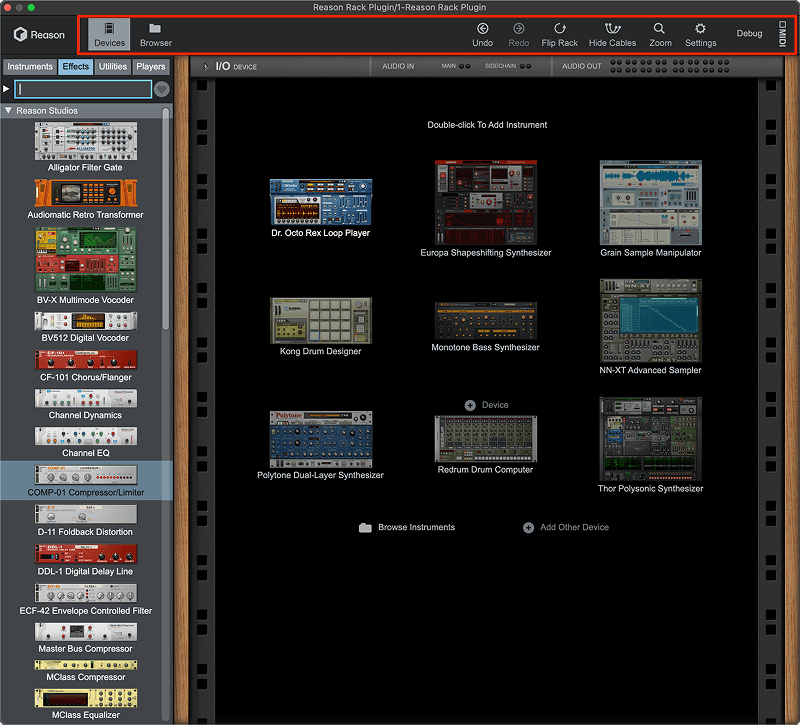
Task: Click the device list scrollbar
Action: [x=165, y=219]
